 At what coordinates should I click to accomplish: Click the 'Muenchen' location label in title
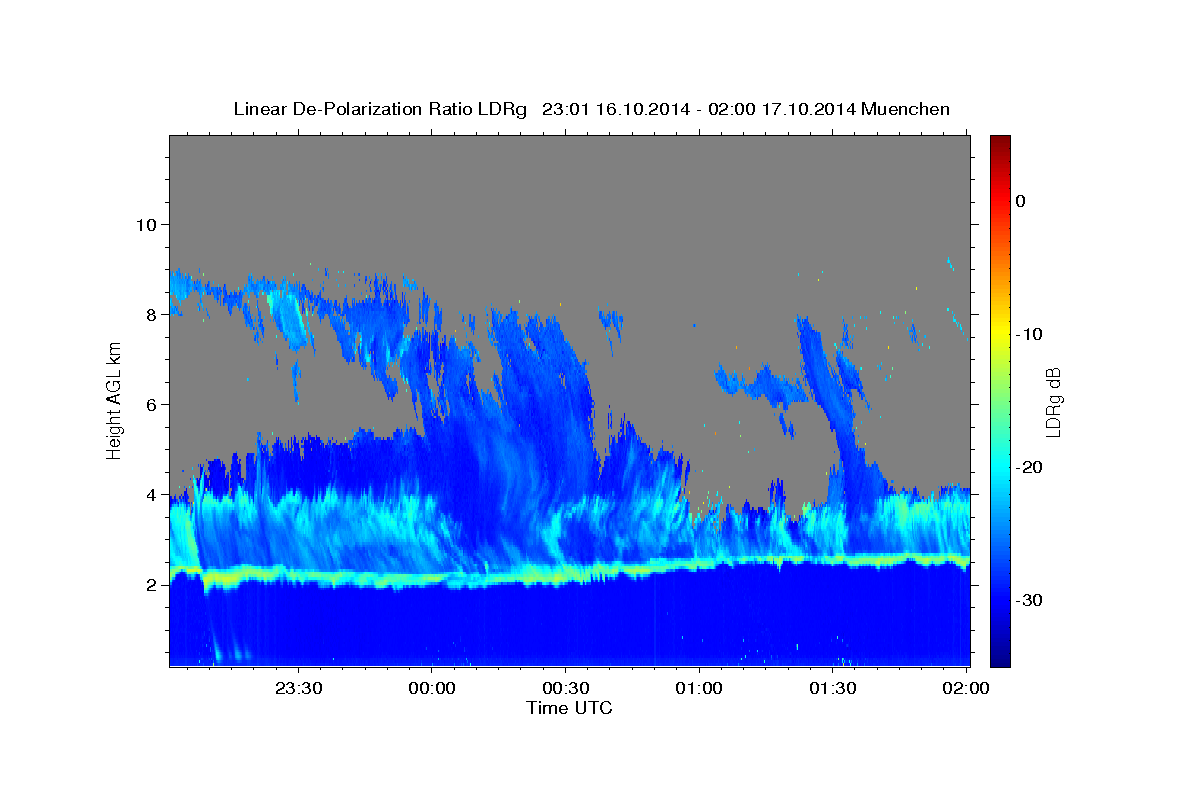[x=904, y=109]
